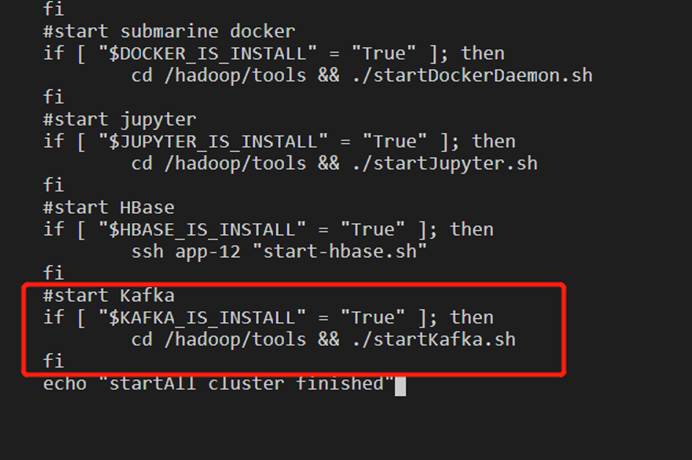Click the 'app-12' hostname in ssh line
This screenshot has height=460, width=692.
point(208,252)
